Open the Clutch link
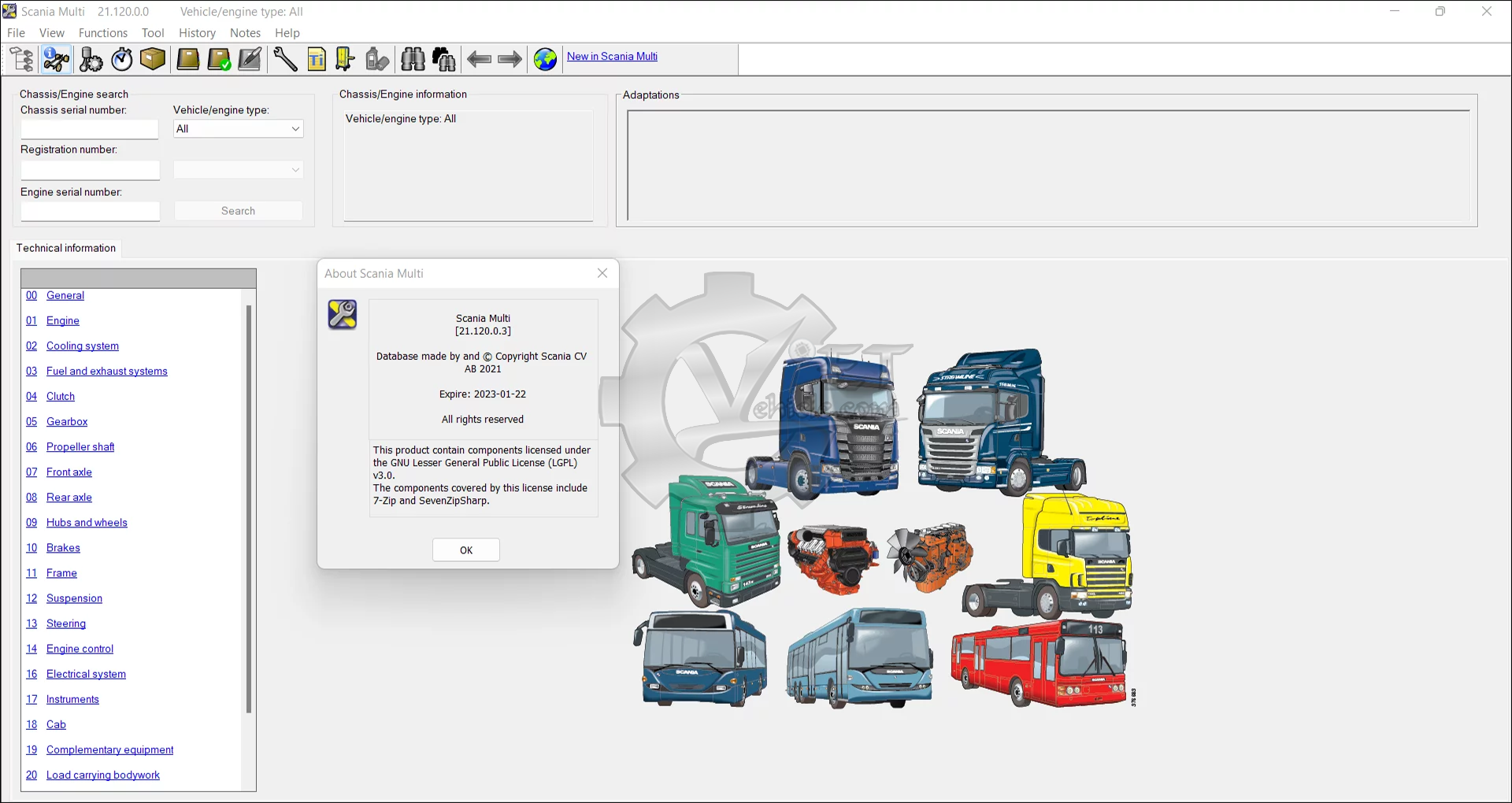 (61, 396)
